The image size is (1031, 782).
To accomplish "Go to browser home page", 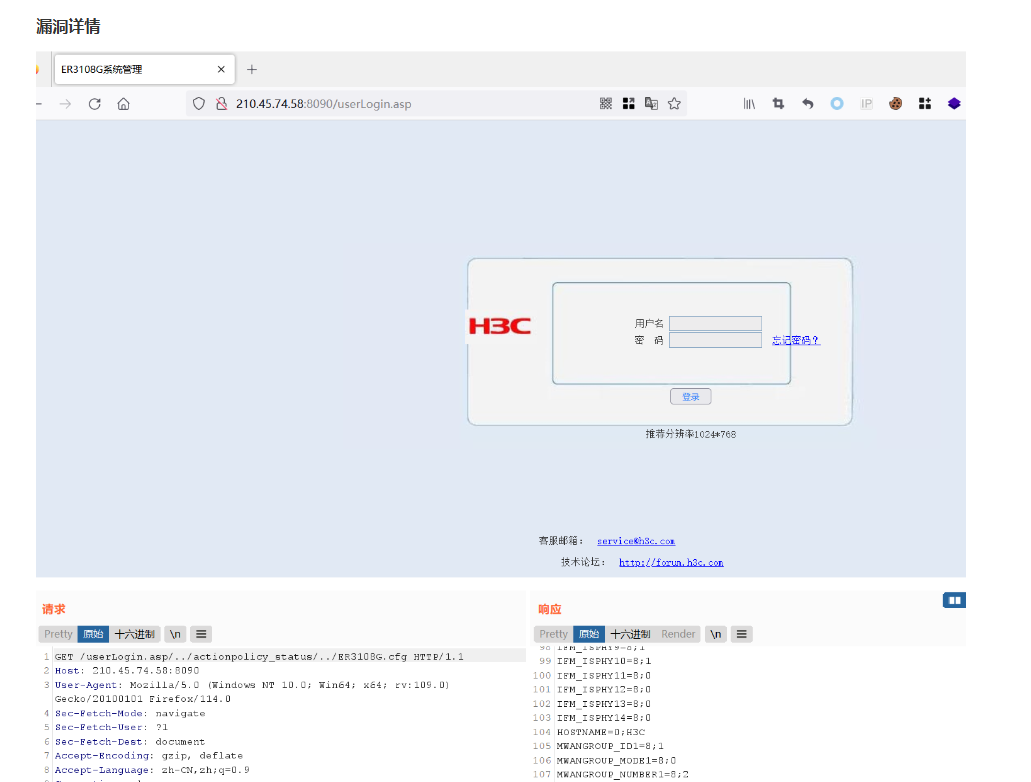I will 124,104.
